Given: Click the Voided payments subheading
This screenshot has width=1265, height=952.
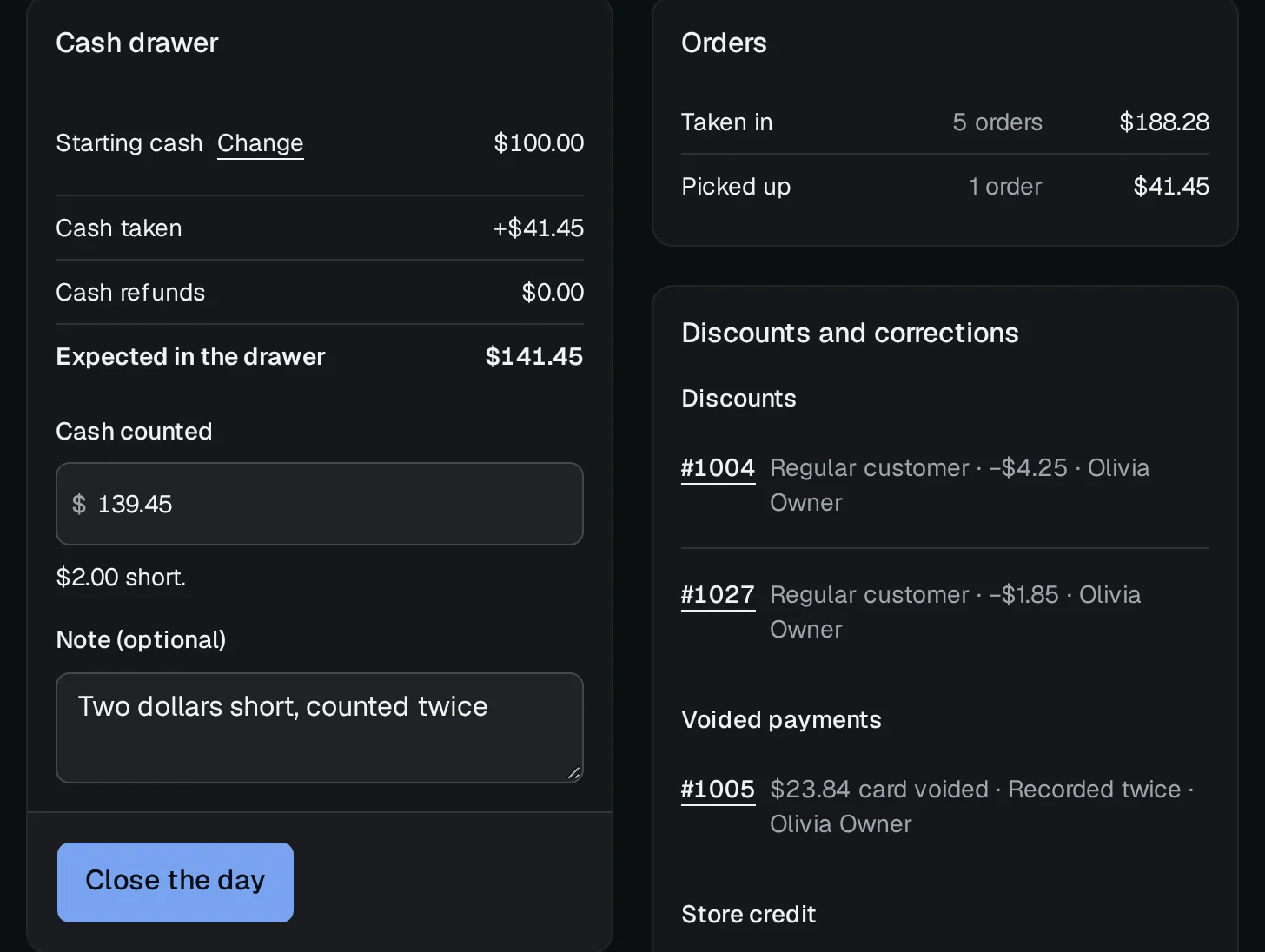Looking at the screenshot, I should pos(781,720).
